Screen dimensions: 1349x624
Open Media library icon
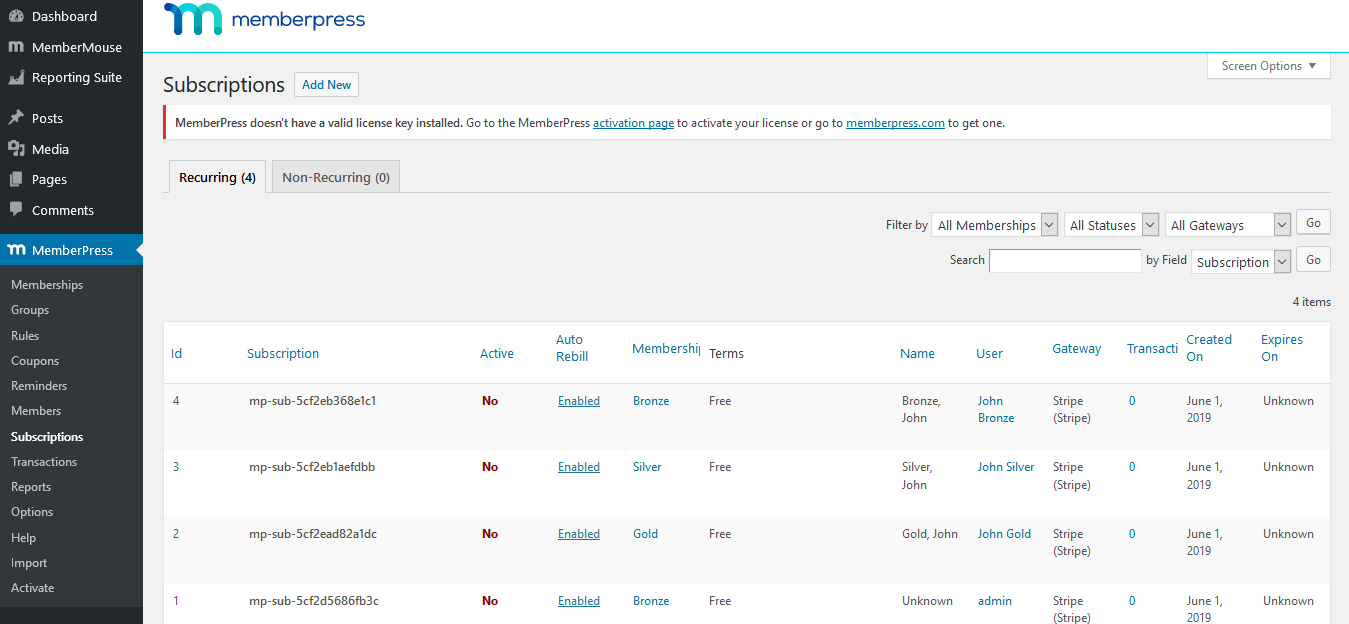pos(16,149)
